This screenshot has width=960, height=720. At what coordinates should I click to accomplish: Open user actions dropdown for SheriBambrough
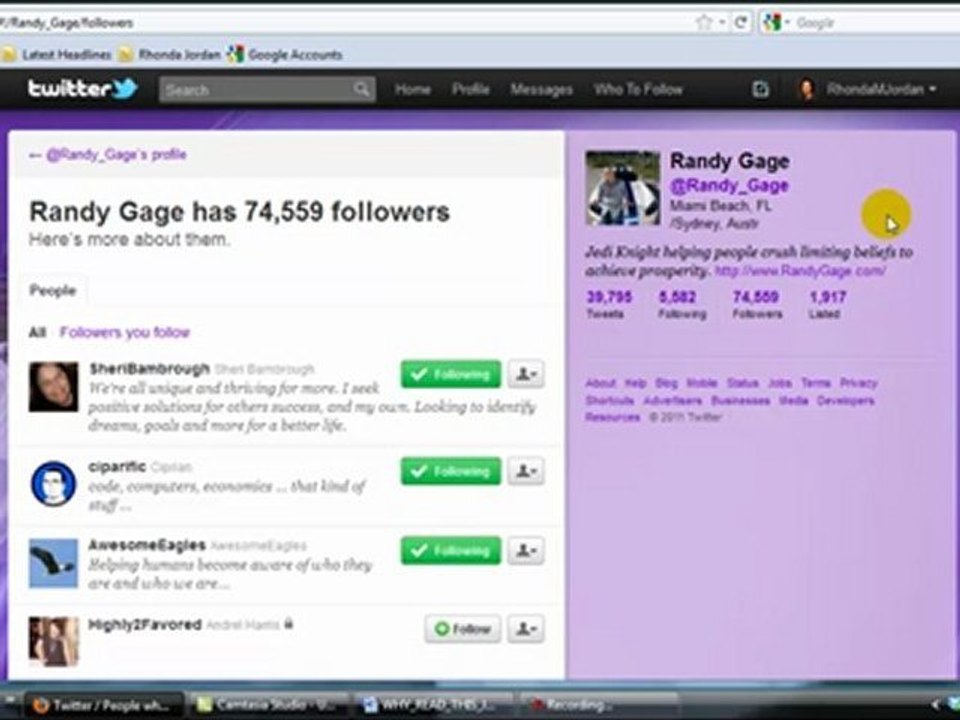(x=526, y=374)
